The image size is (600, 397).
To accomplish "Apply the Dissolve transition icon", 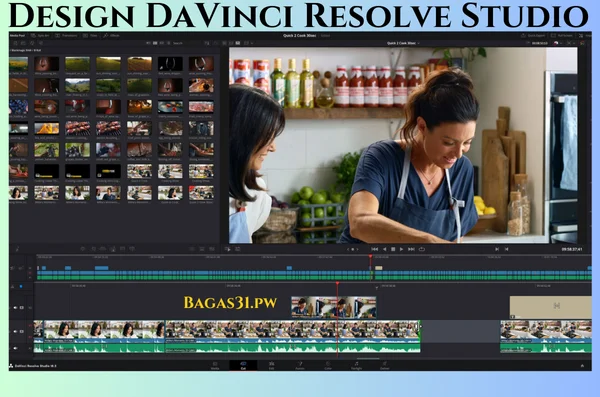I will click(x=202, y=249).
